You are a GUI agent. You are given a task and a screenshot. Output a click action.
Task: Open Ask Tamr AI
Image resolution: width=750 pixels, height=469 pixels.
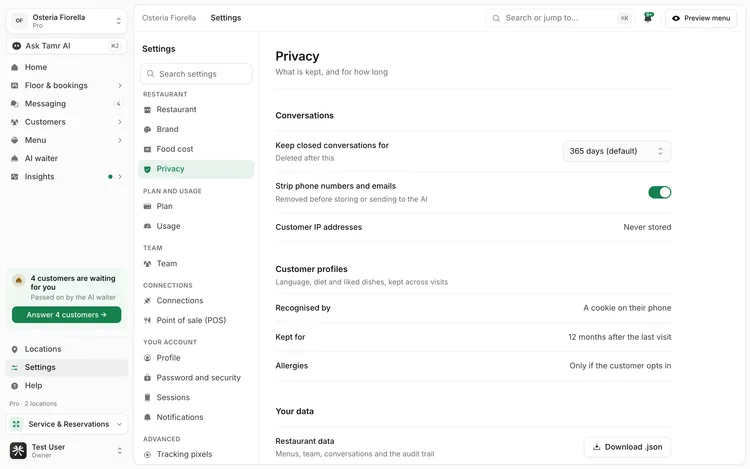66,46
